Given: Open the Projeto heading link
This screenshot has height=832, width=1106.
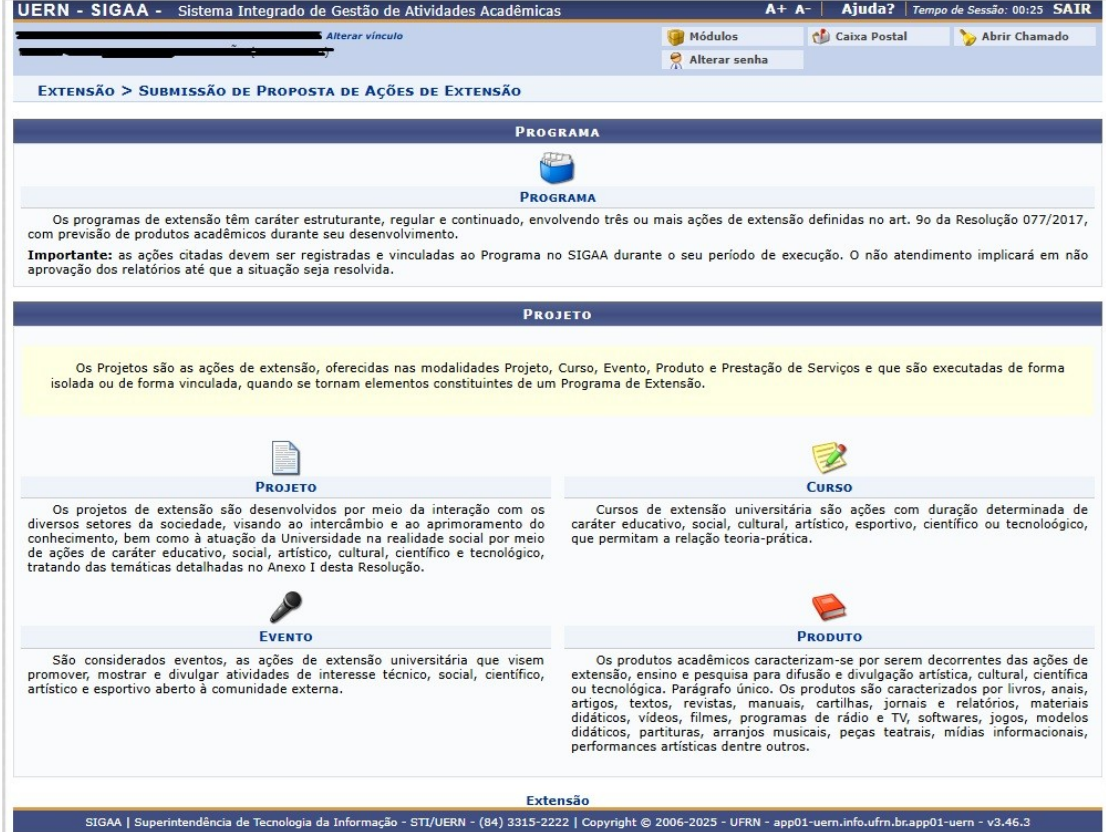Looking at the screenshot, I should click(286, 487).
